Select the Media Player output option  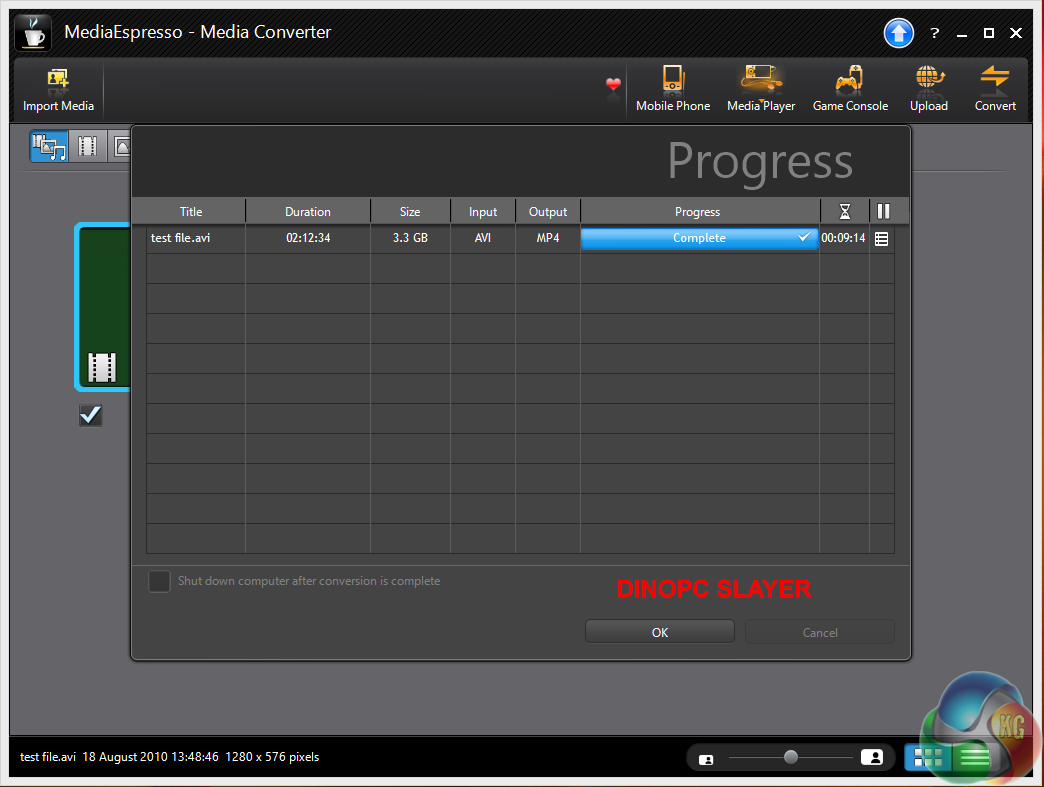pos(761,90)
